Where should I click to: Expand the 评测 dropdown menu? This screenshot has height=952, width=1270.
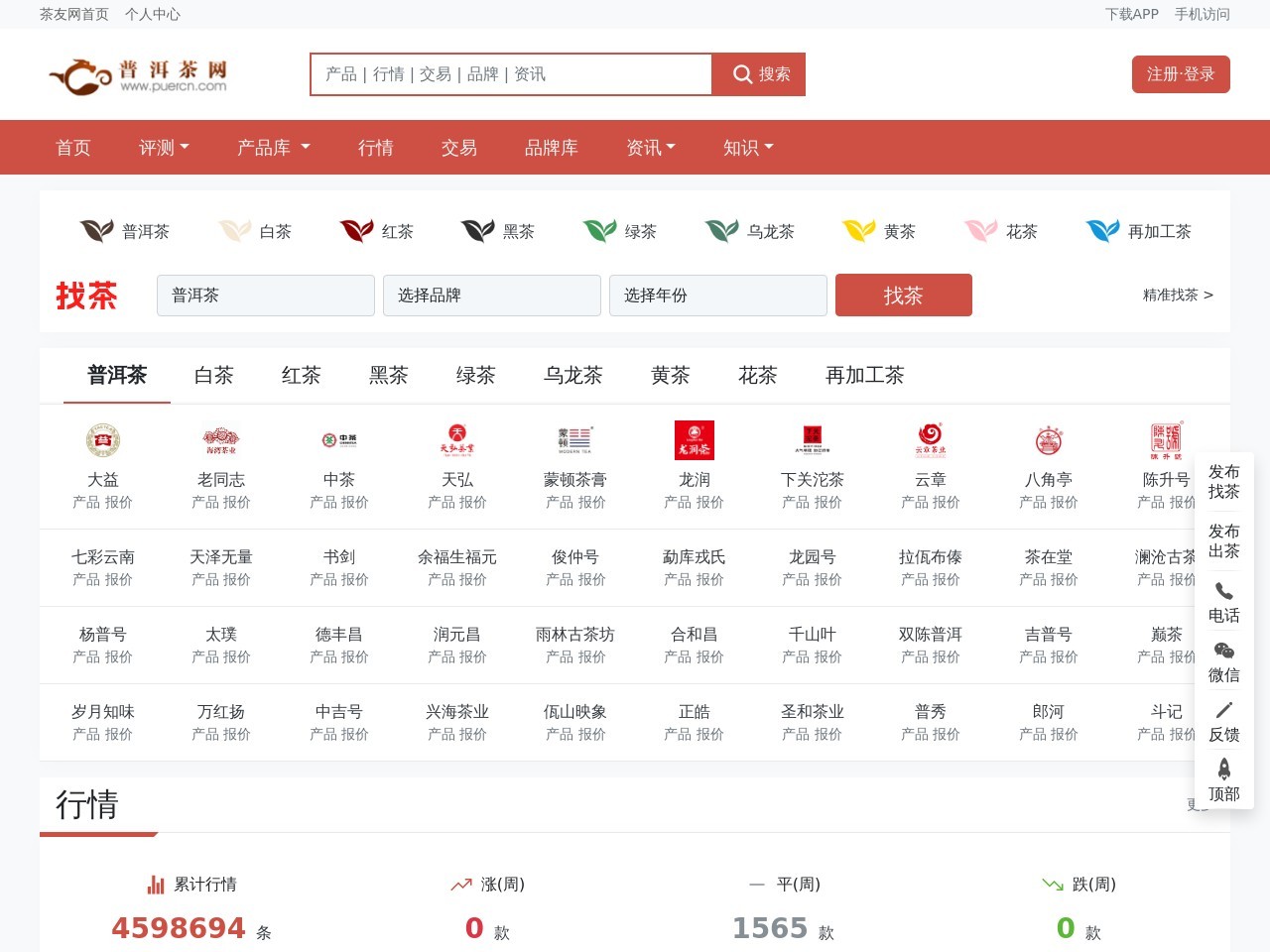(x=164, y=148)
